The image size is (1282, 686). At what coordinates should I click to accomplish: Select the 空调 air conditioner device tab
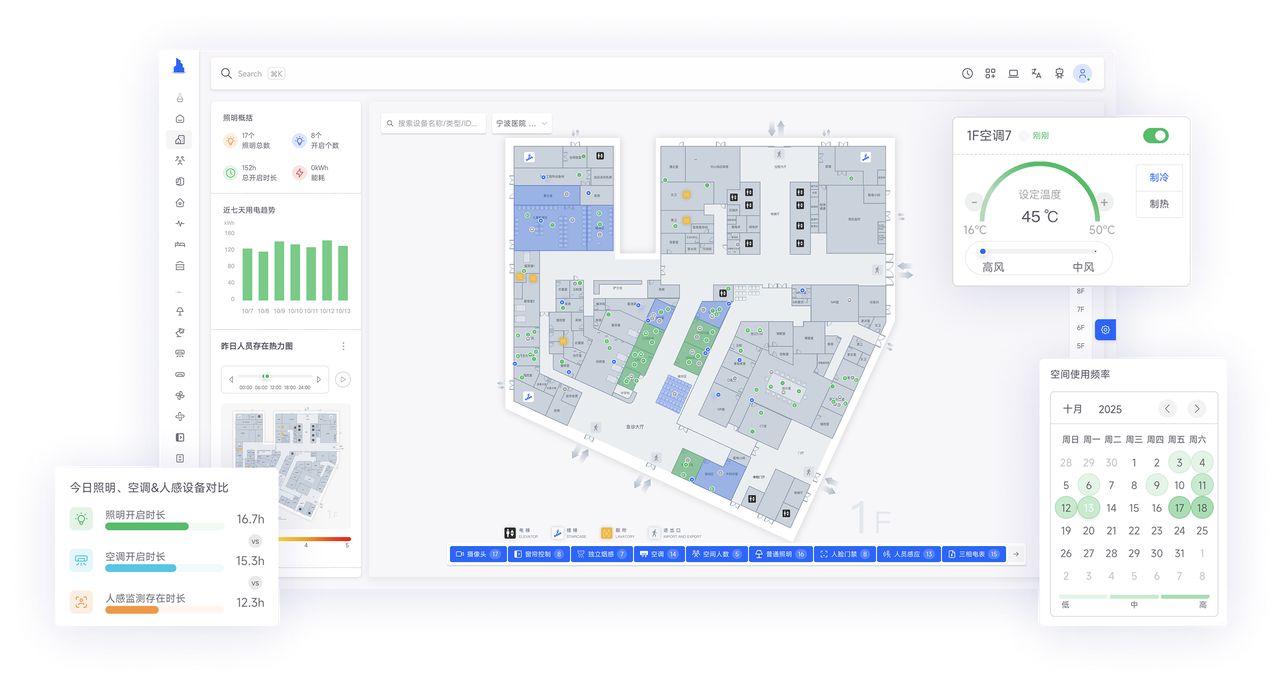pyautogui.click(x=658, y=554)
